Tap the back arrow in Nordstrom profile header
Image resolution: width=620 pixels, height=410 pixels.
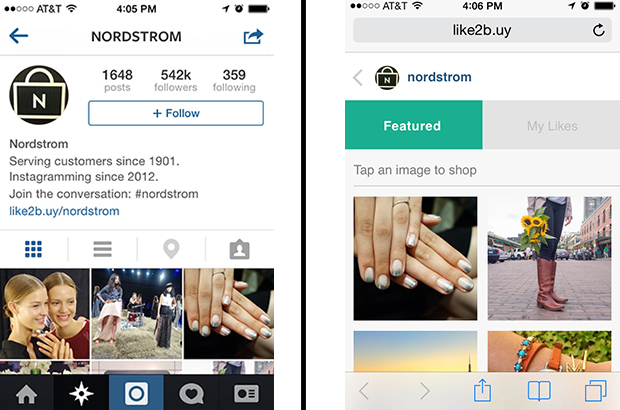click(x=19, y=36)
